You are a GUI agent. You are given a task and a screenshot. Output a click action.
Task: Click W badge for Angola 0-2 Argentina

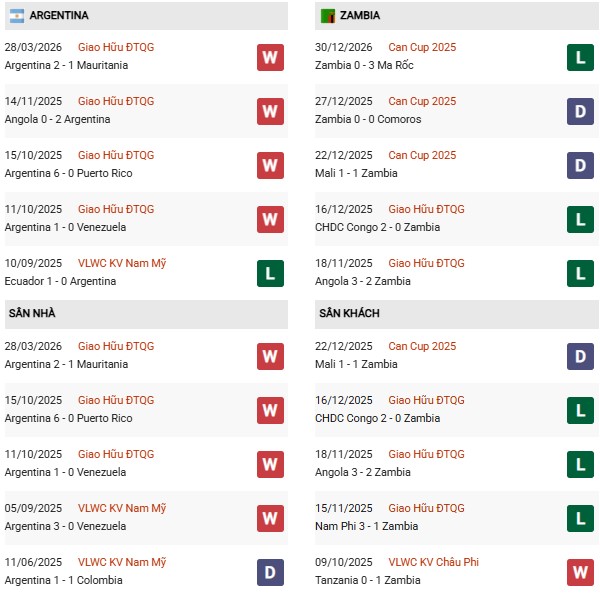point(270,111)
